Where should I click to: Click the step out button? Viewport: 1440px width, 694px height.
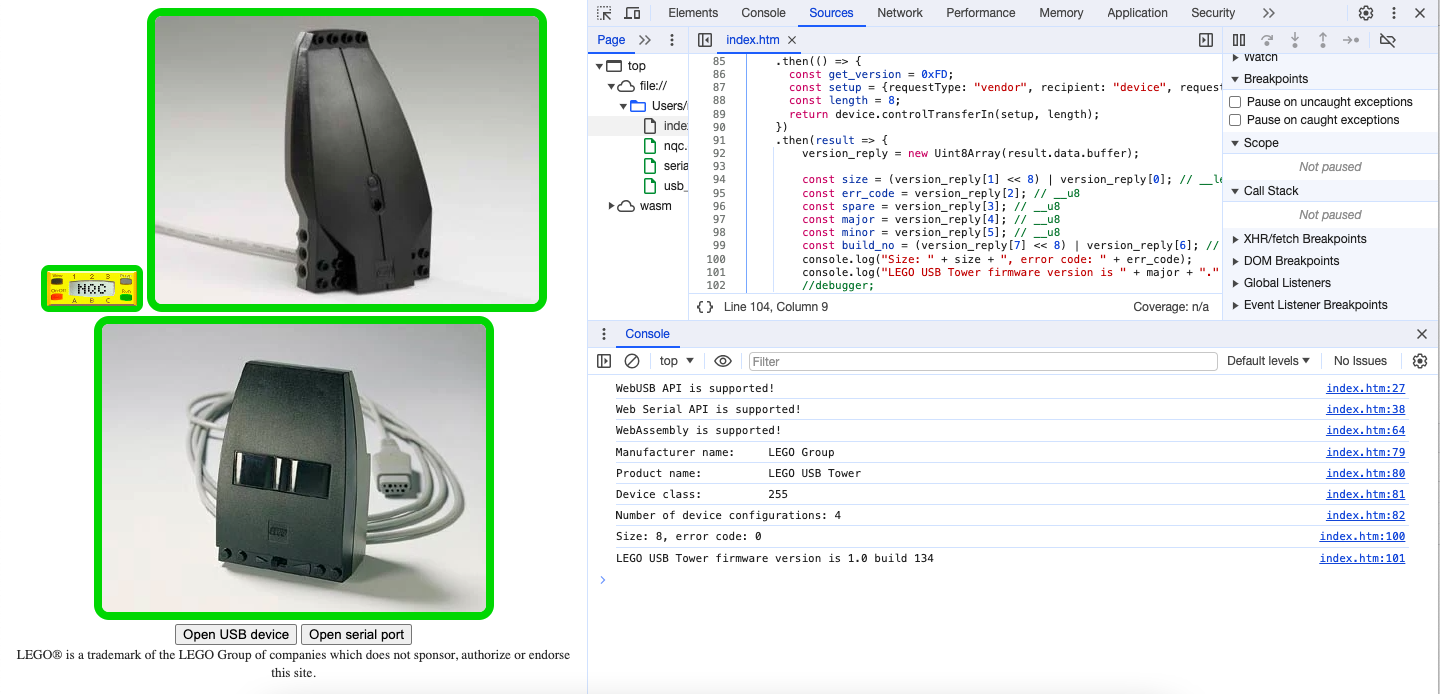pos(1323,40)
